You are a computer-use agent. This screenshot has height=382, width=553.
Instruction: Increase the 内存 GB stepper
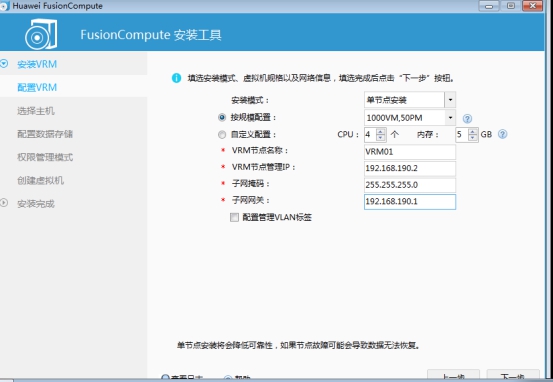tap(473, 131)
